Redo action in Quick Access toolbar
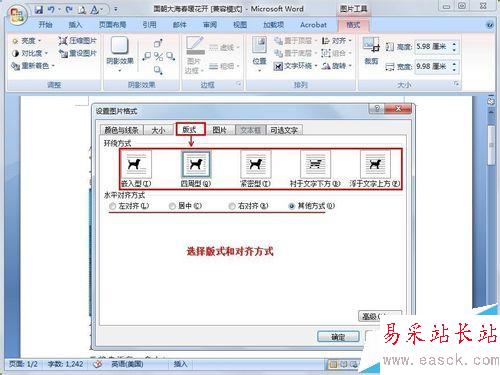 pos(69,9)
